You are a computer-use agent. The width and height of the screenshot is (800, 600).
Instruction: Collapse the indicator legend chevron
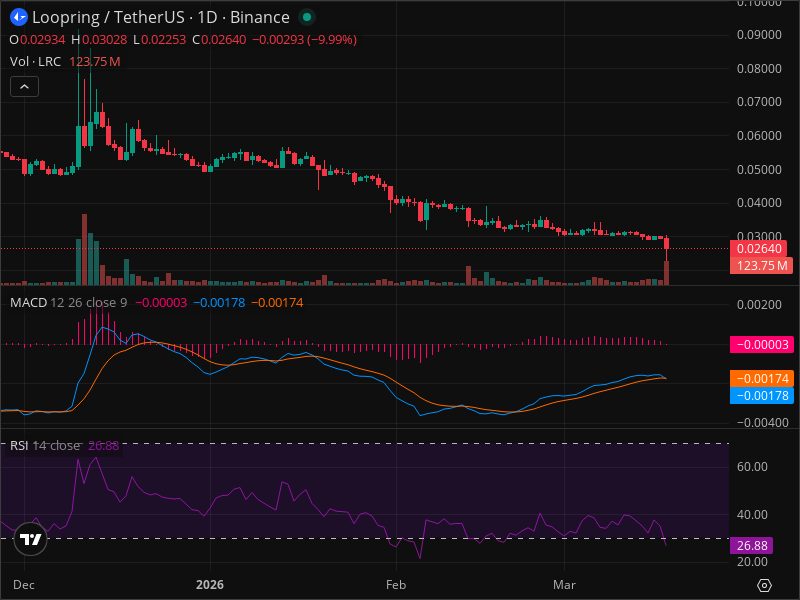(x=24, y=87)
